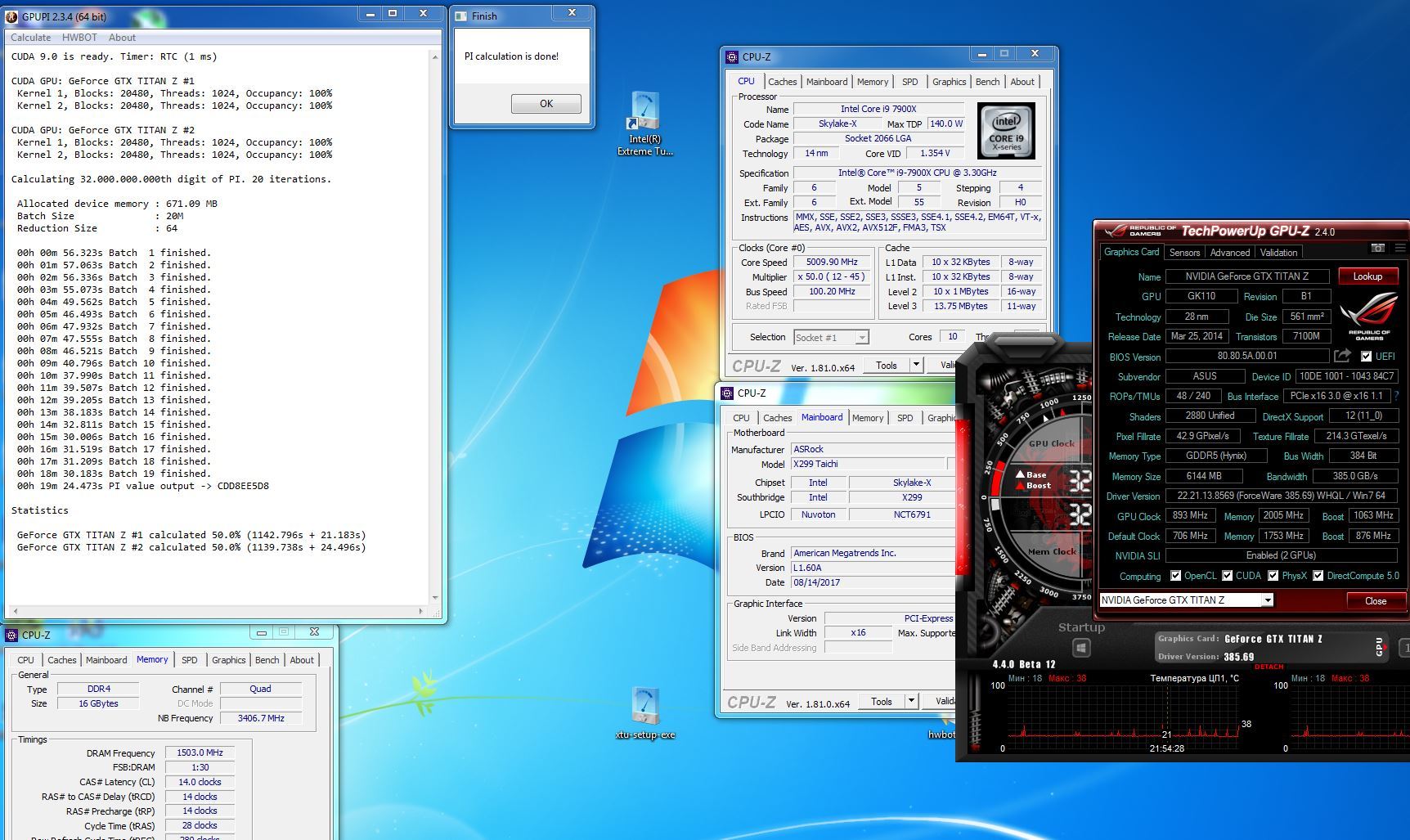Click the BIOS version export arrow icon

pyautogui.click(x=1342, y=355)
